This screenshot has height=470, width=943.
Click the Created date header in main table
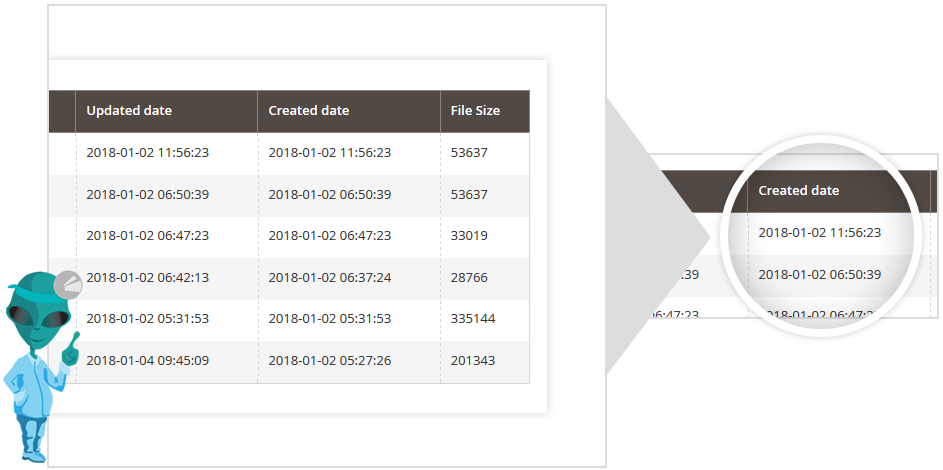point(308,111)
